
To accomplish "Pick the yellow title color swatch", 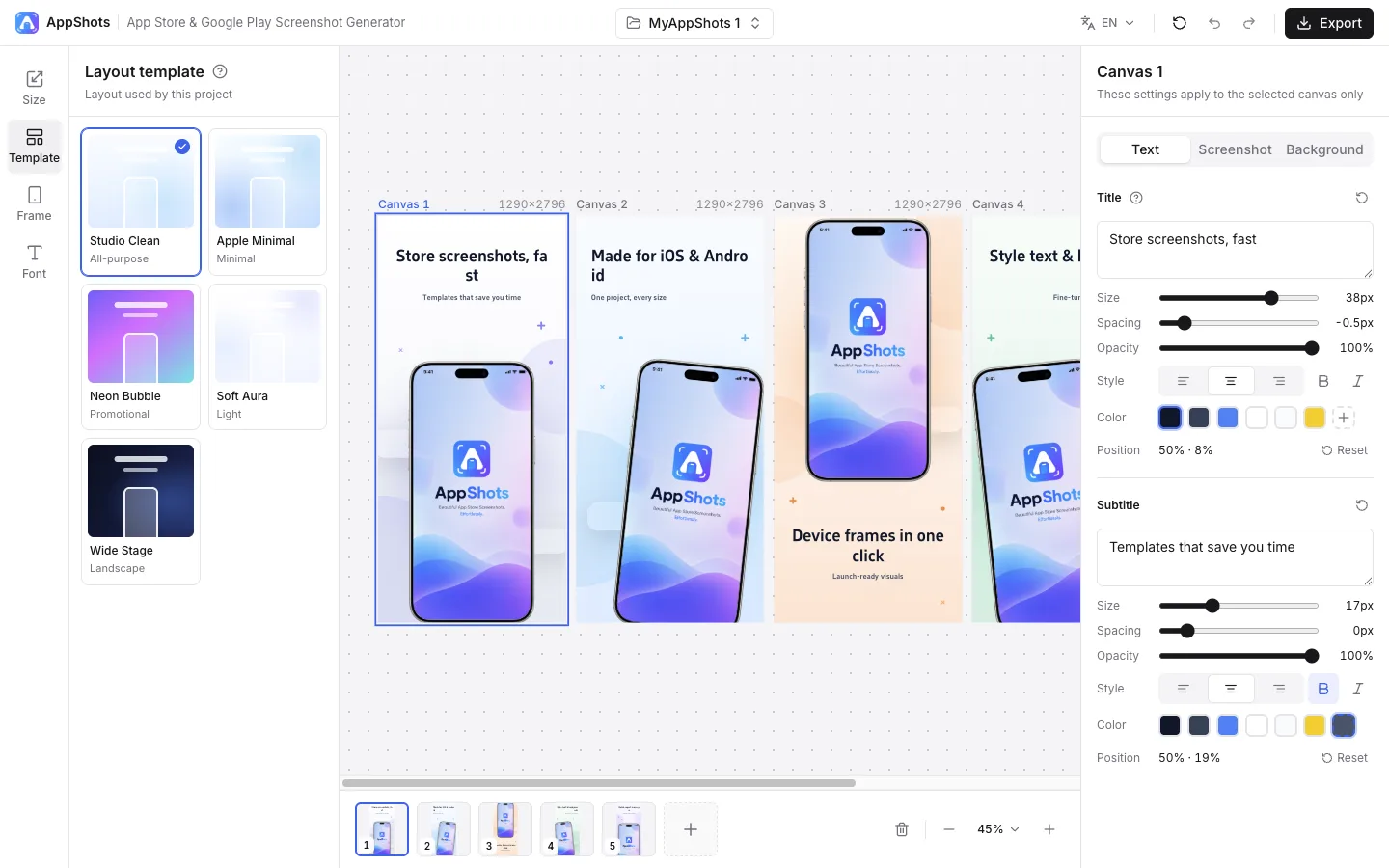I will point(1315,418).
